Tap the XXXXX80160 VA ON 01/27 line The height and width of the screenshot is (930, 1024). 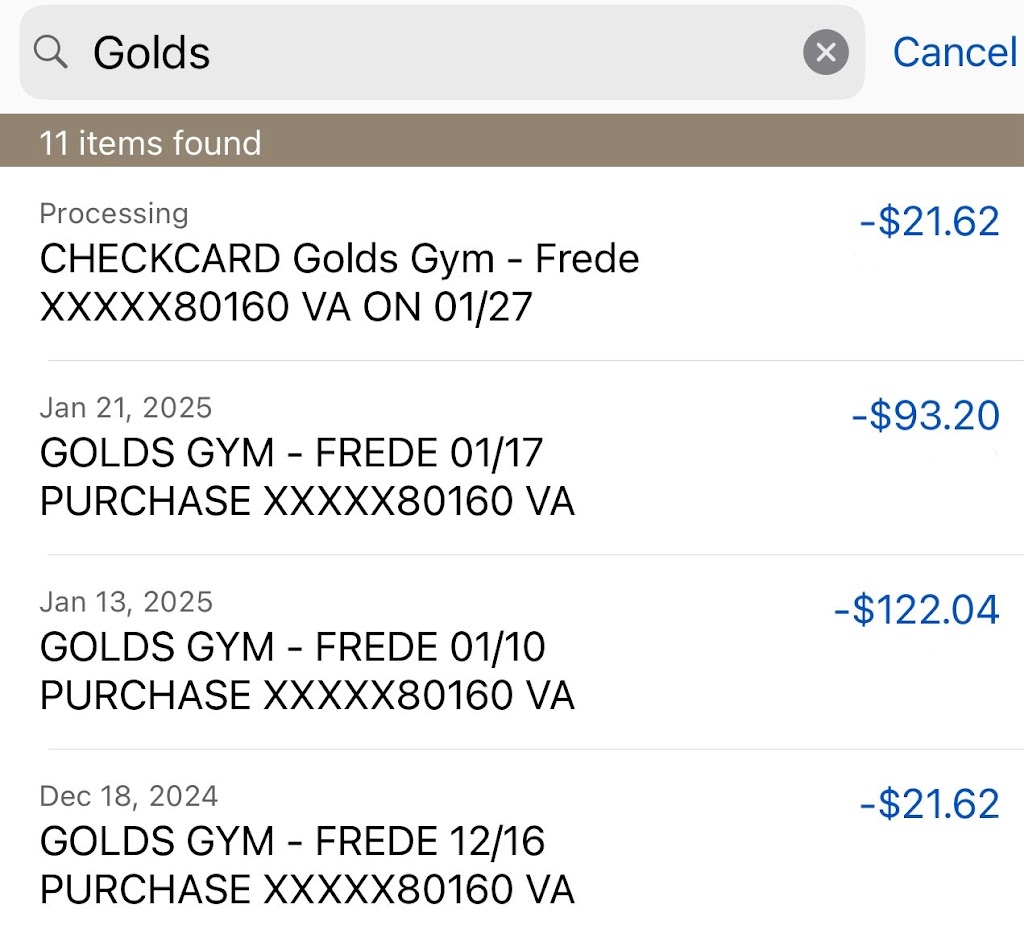pyautogui.click(x=286, y=308)
